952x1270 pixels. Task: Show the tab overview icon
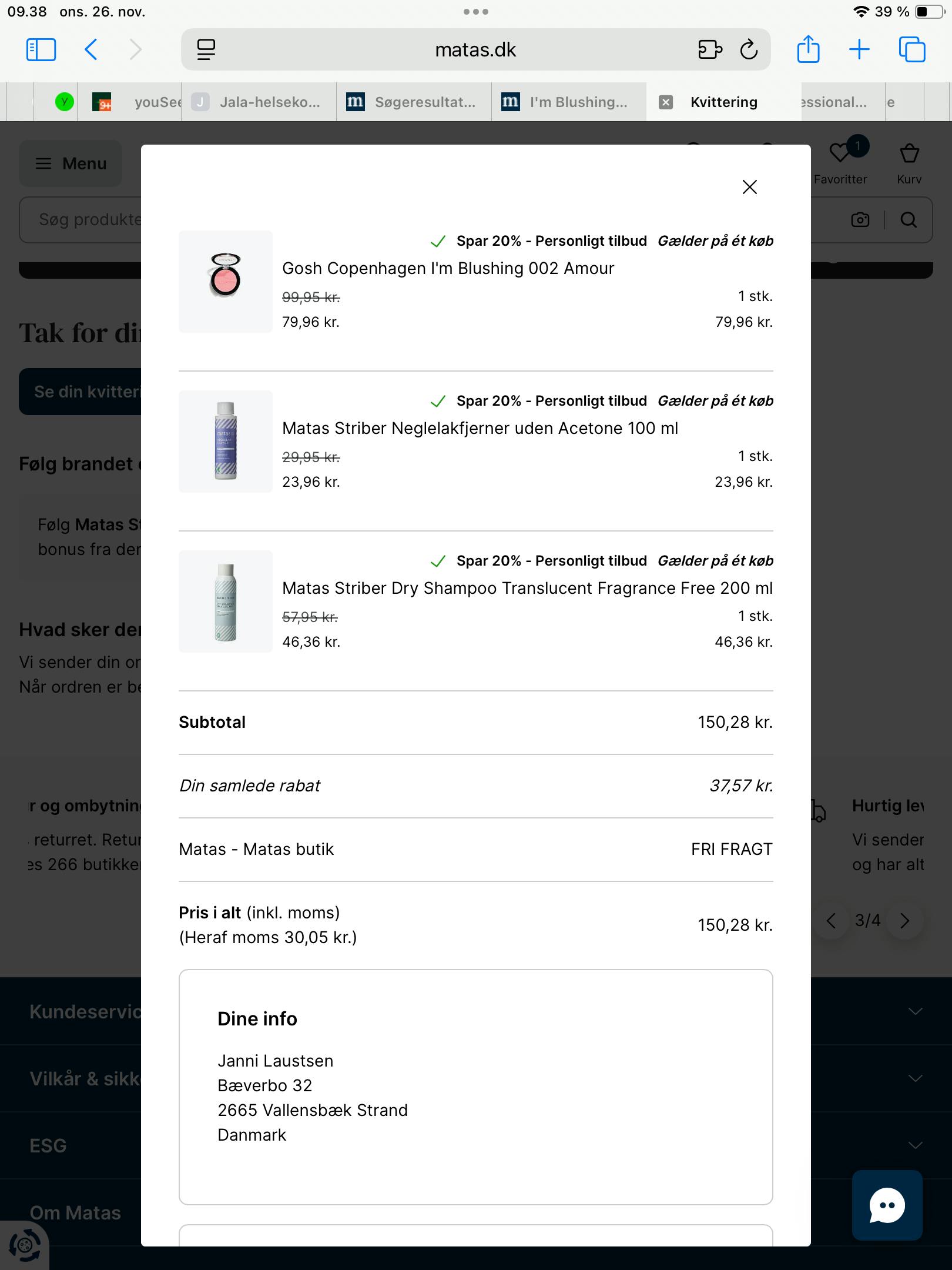point(911,49)
